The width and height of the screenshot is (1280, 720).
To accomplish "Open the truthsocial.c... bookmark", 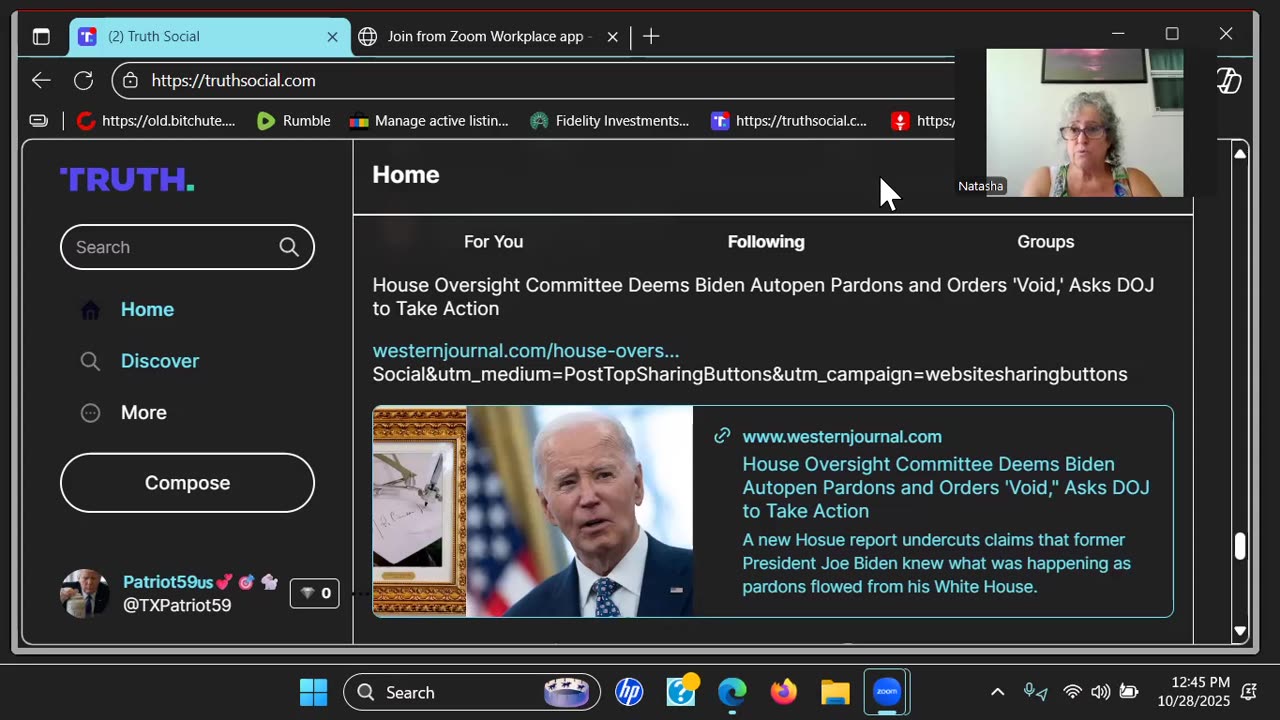I will click(x=789, y=121).
